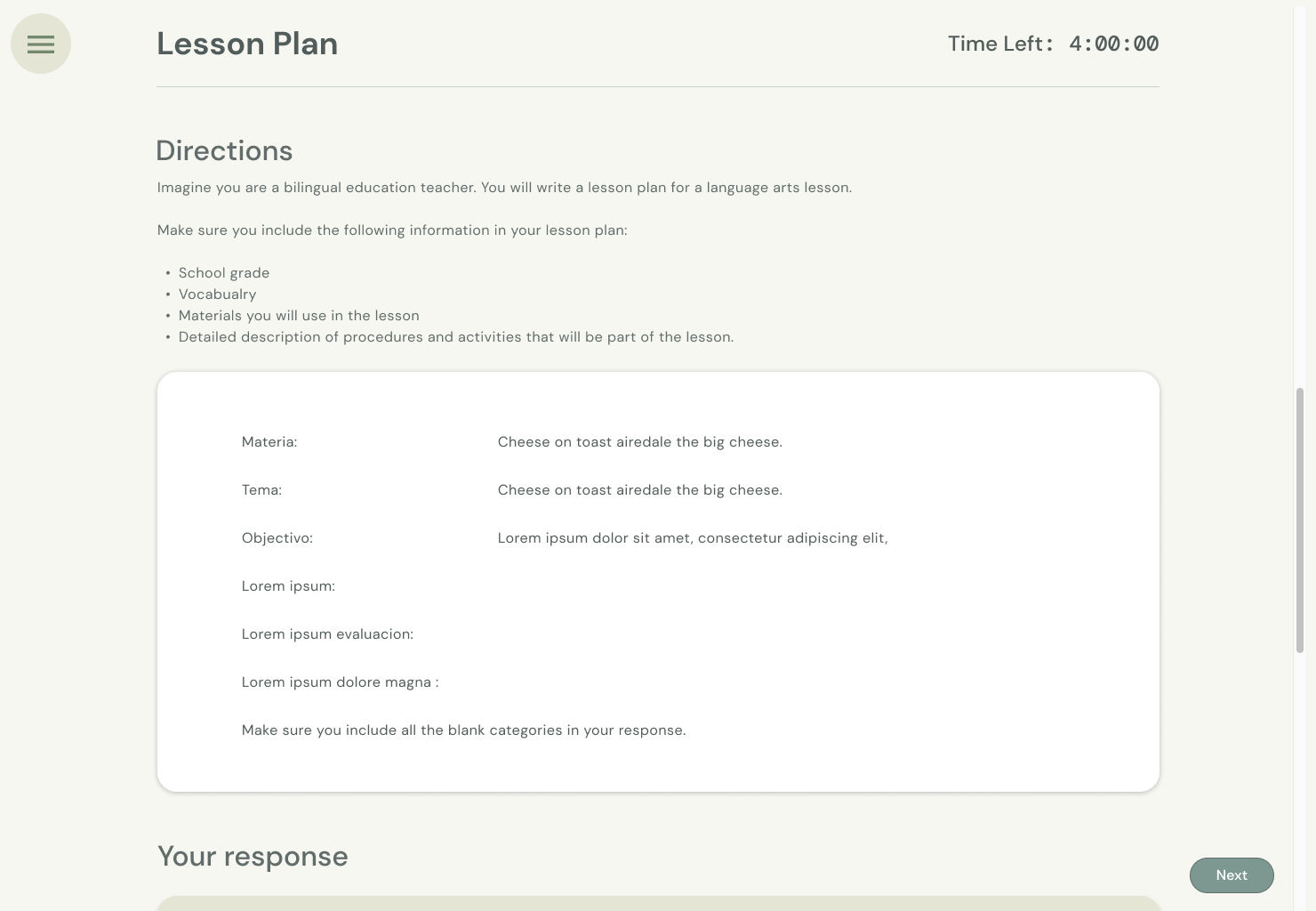1316x911 pixels.
Task: Open the hamburger menu
Action: pyautogui.click(x=41, y=44)
